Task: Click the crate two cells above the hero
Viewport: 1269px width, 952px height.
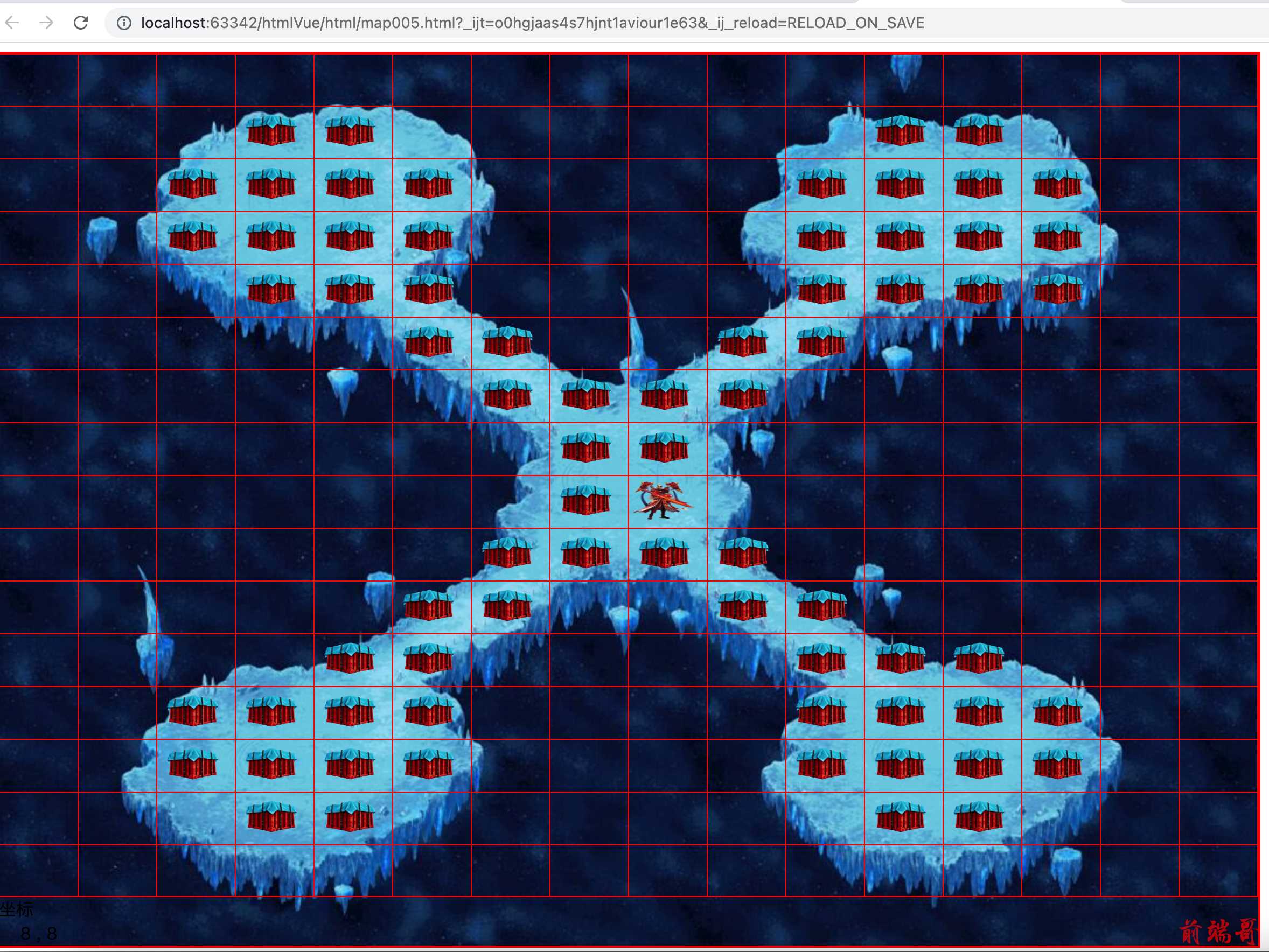Action: (x=664, y=394)
